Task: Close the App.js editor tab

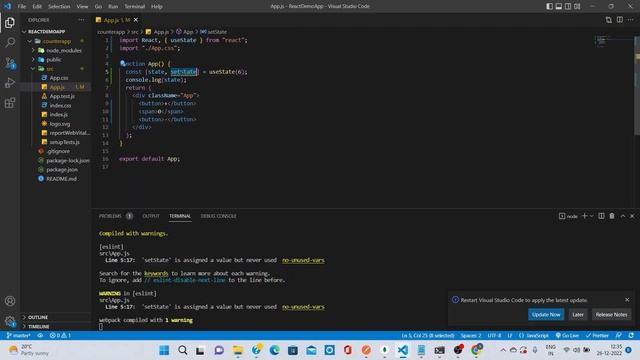Action: (136, 20)
